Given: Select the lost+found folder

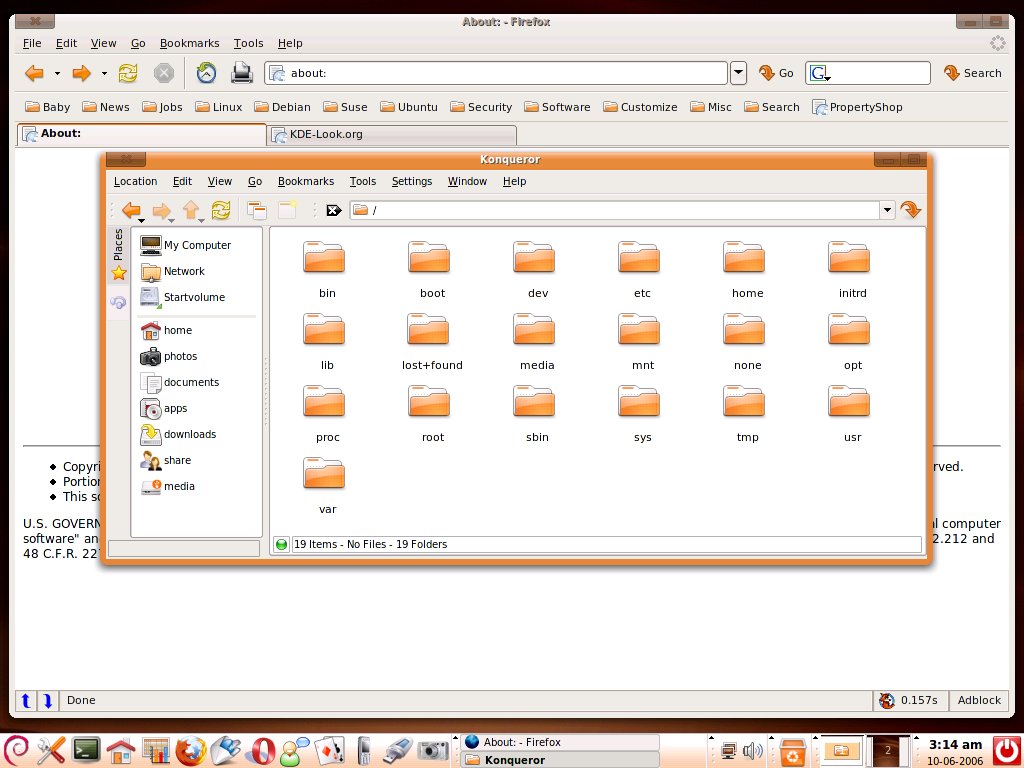Looking at the screenshot, I should coord(432,342).
